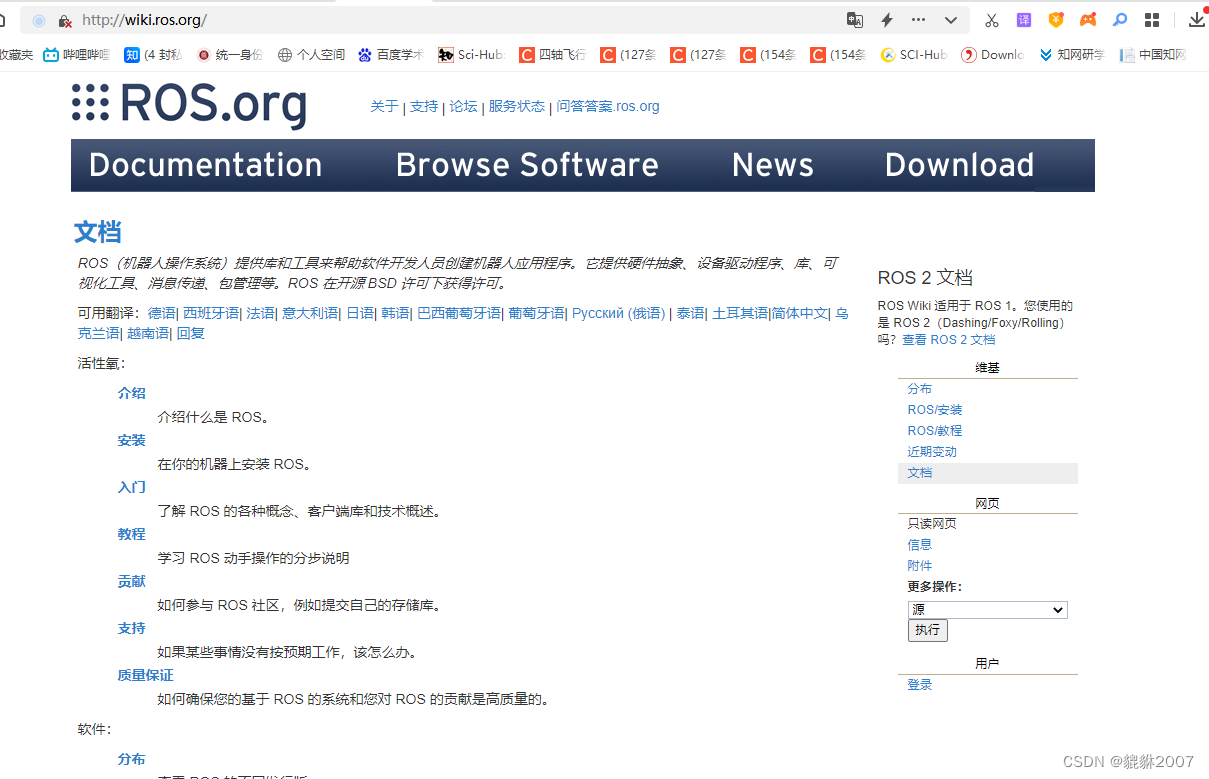This screenshot has width=1209, height=779.
Task: Open the News navigation menu
Action: click(x=772, y=165)
